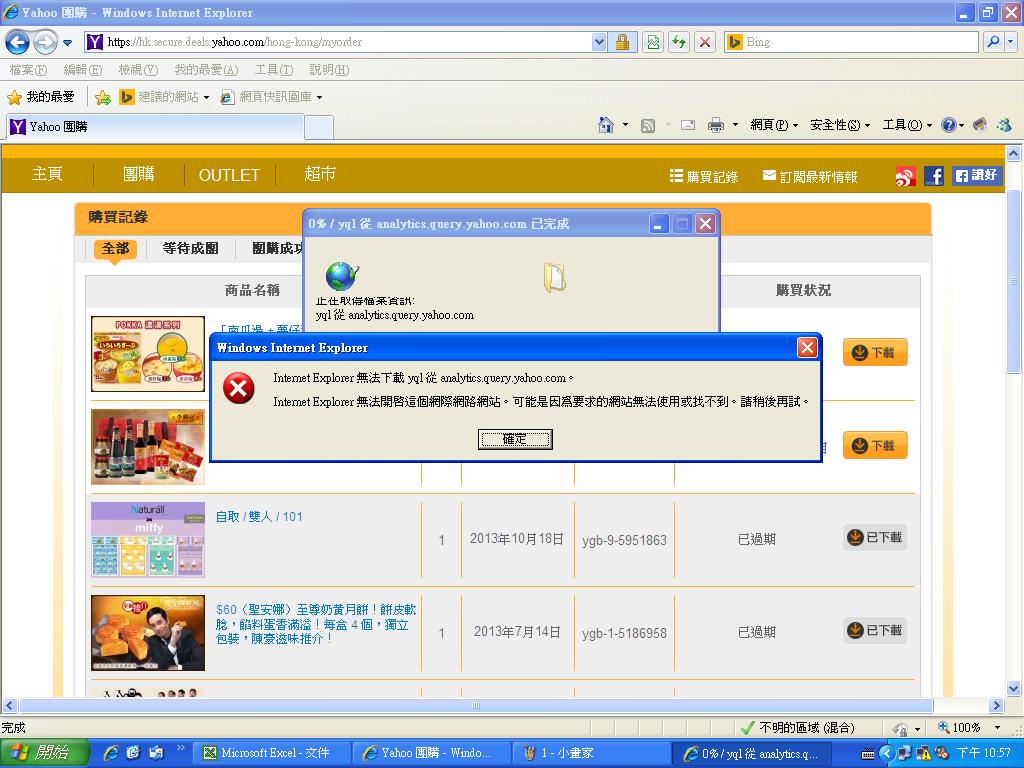Open the 超市 navigation link
Image resolution: width=1024 pixels, height=768 pixels.
[x=320, y=174]
